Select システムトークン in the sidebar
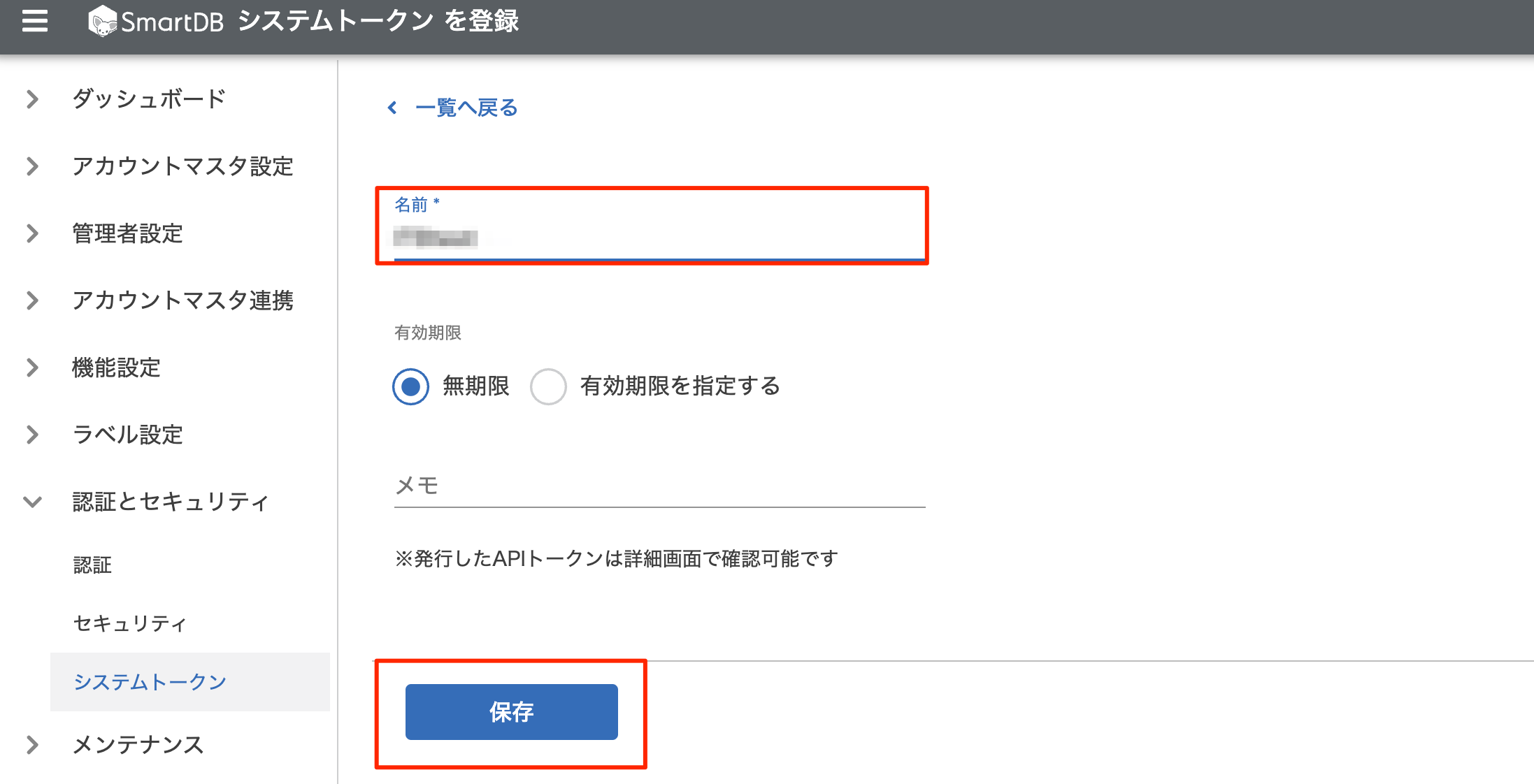 (150, 682)
